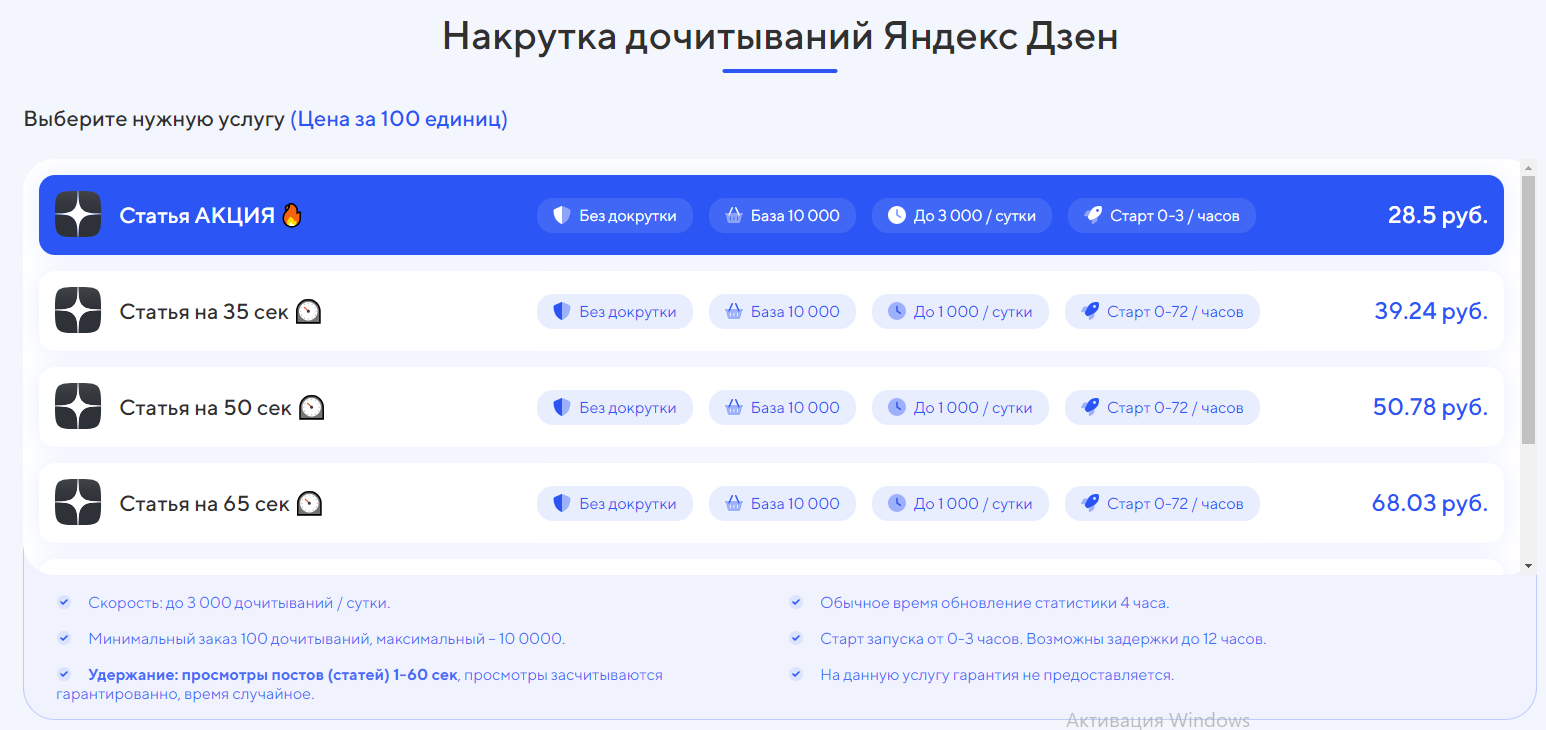
Task: Click check mark icon beside Обычное время note
Action: pyautogui.click(x=796, y=602)
